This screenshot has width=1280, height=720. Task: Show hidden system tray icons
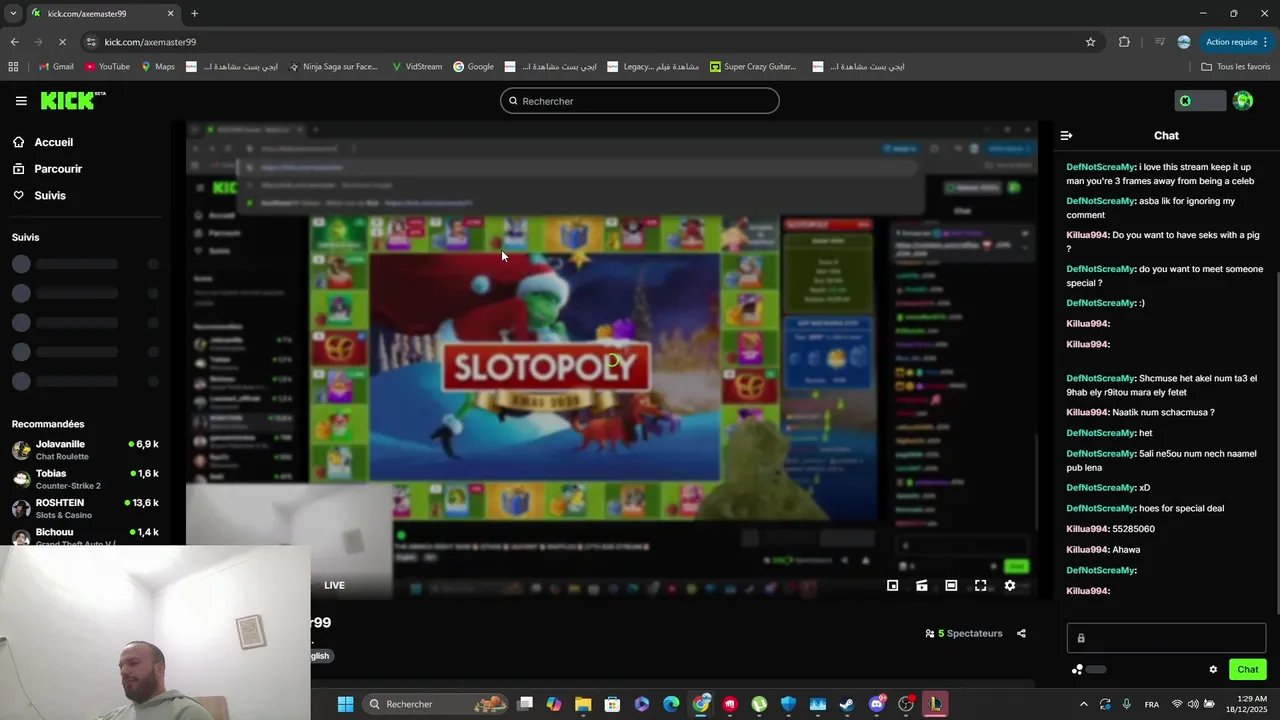(1084, 704)
